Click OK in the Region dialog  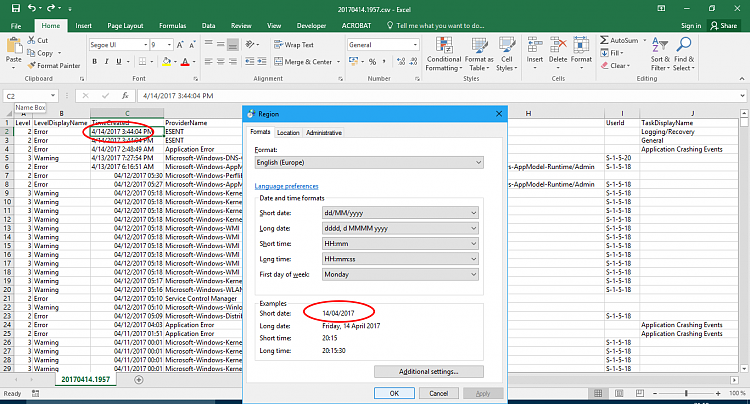click(x=394, y=393)
